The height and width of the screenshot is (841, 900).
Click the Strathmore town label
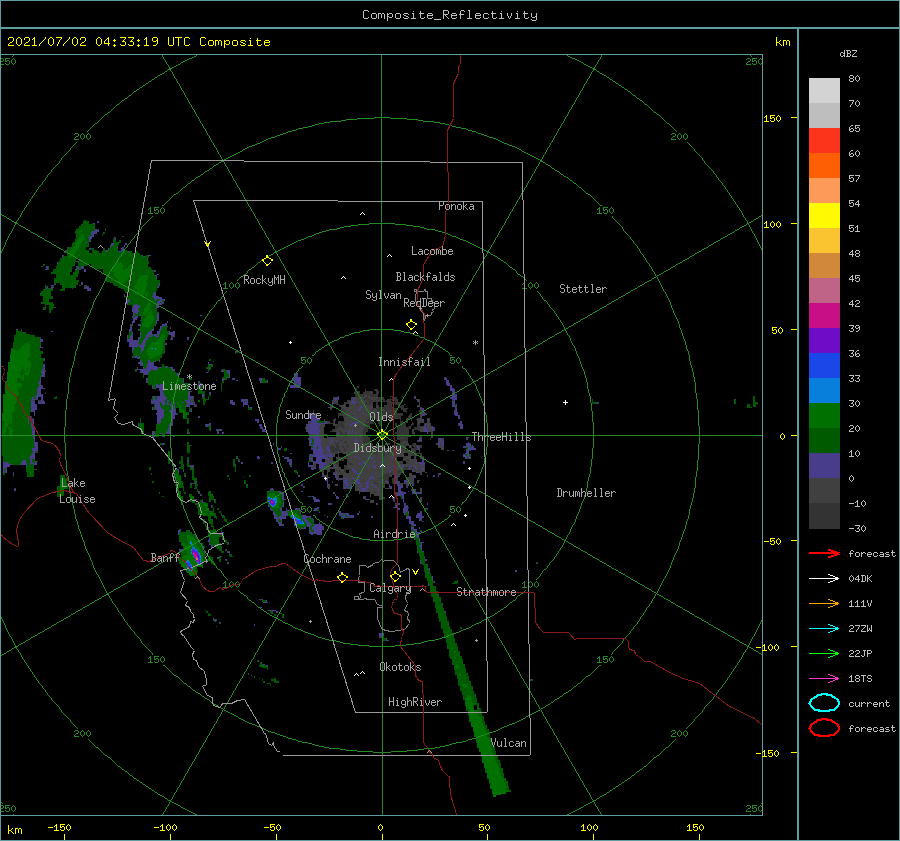486,592
